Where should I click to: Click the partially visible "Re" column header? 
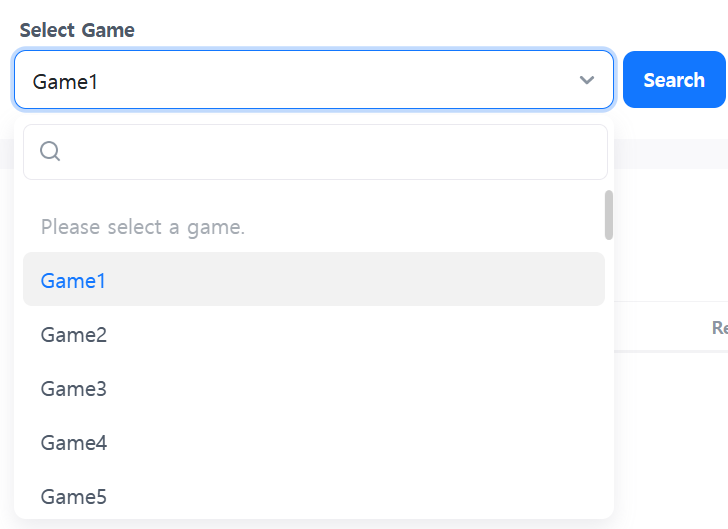pyautogui.click(x=719, y=327)
